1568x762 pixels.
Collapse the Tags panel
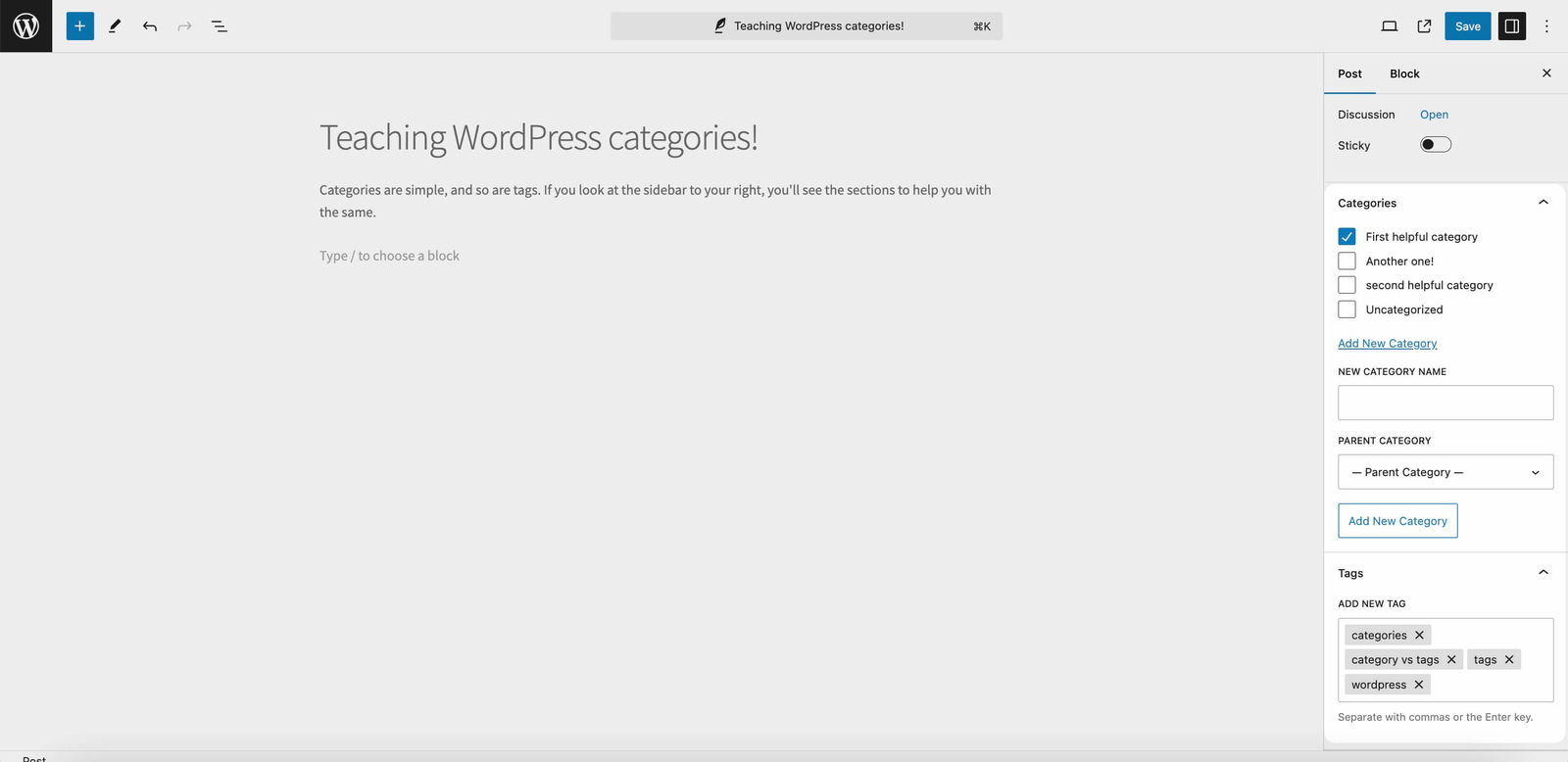click(1543, 573)
